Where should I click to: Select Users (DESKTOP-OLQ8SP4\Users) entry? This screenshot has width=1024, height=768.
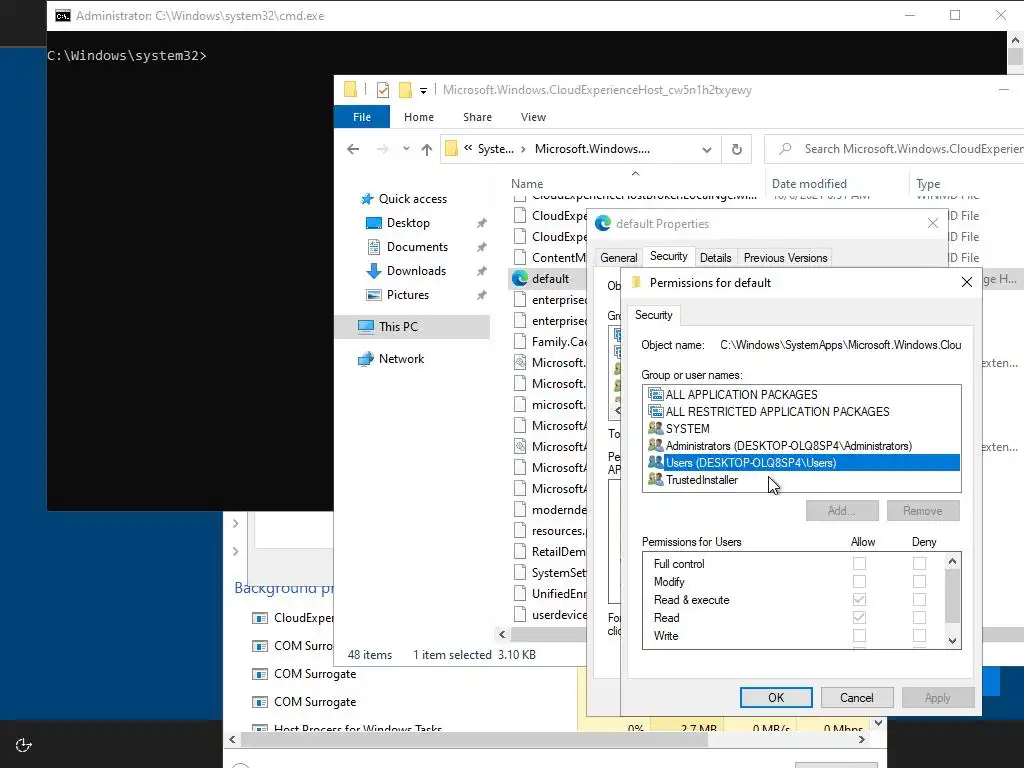click(x=801, y=462)
